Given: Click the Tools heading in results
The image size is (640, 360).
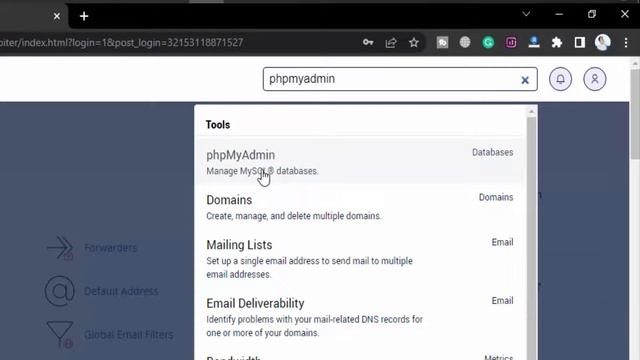Looking at the screenshot, I should (218, 124).
